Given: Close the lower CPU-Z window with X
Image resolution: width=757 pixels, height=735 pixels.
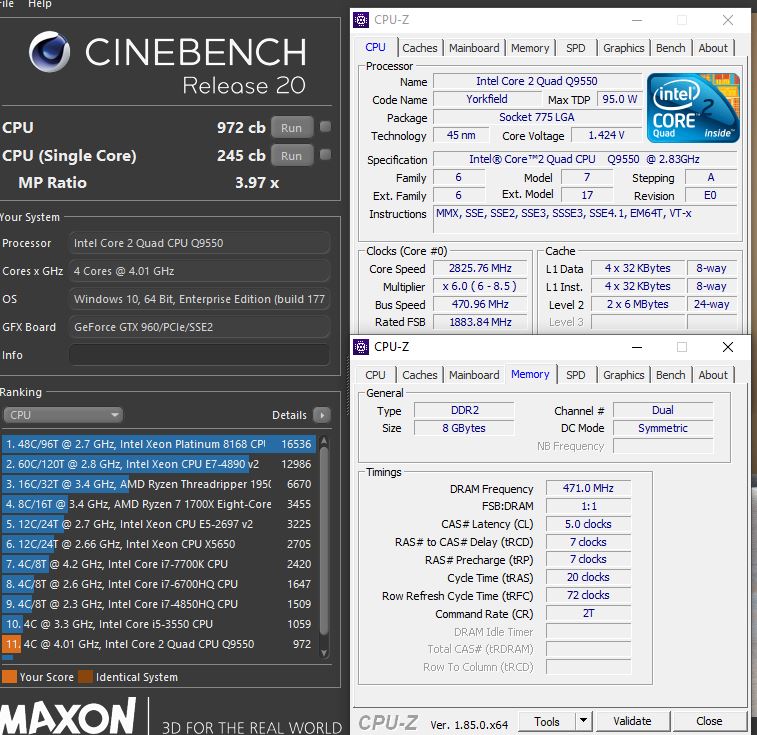Looking at the screenshot, I should pos(728,347).
